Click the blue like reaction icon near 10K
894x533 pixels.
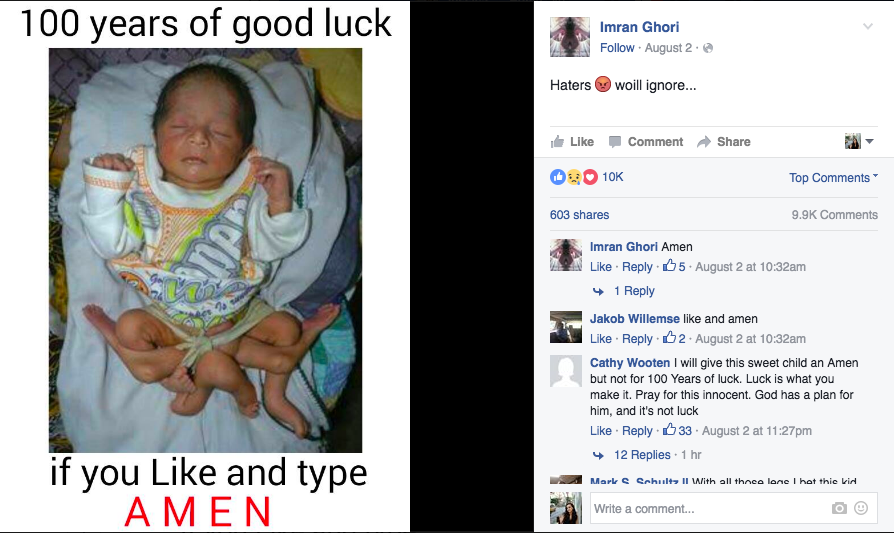click(557, 177)
